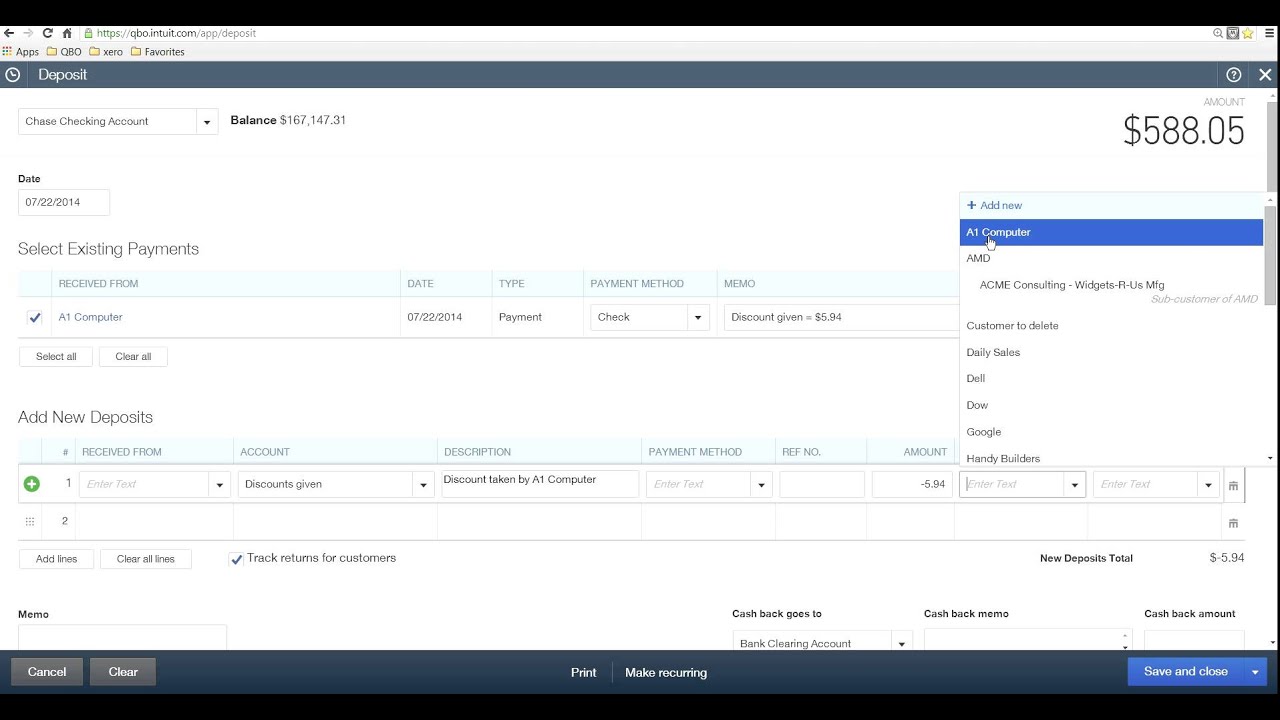Uncheck the A1 Computer payment checkbox

[x=35, y=317]
